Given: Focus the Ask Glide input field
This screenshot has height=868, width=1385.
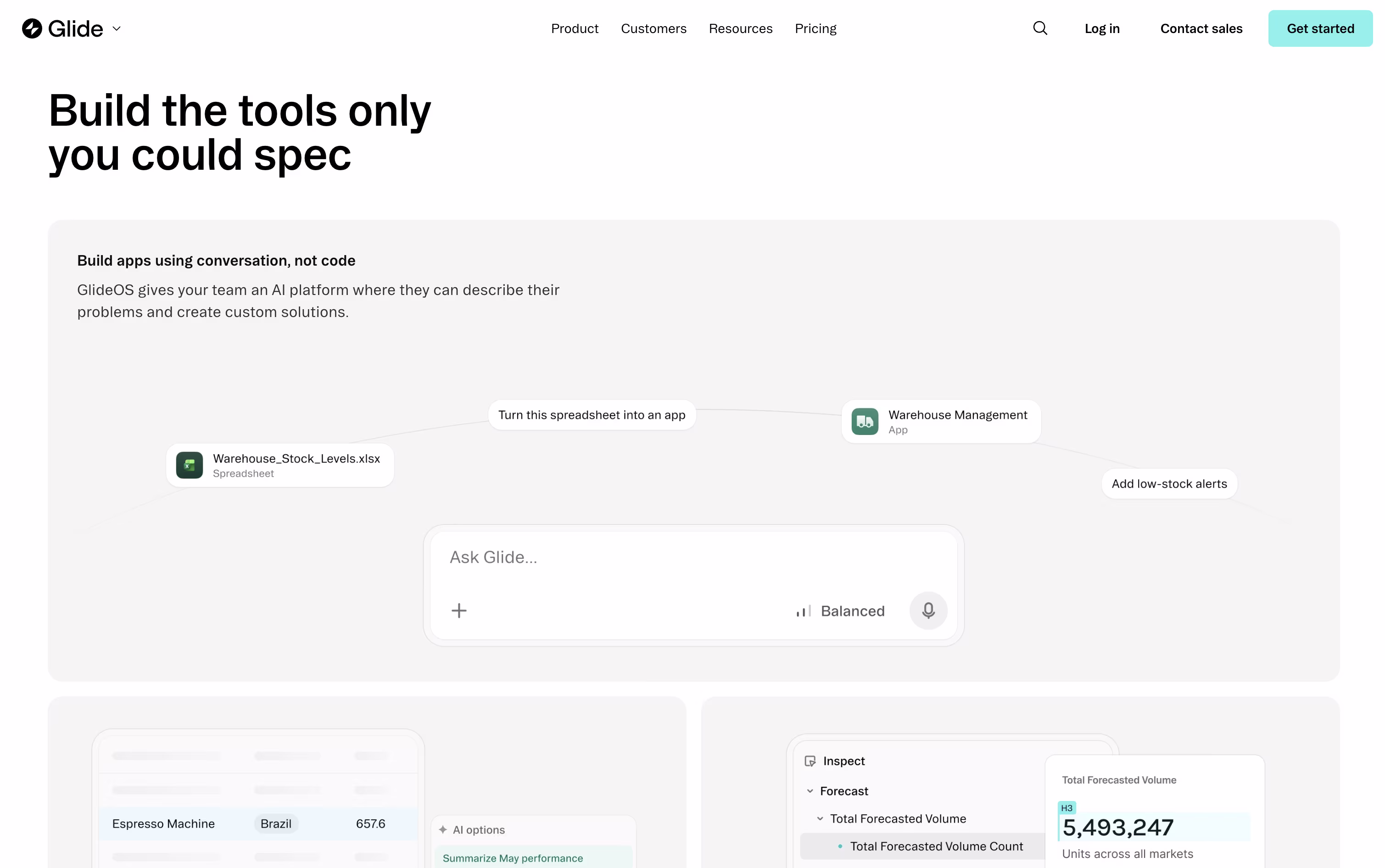Looking at the screenshot, I should [x=693, y=557].
